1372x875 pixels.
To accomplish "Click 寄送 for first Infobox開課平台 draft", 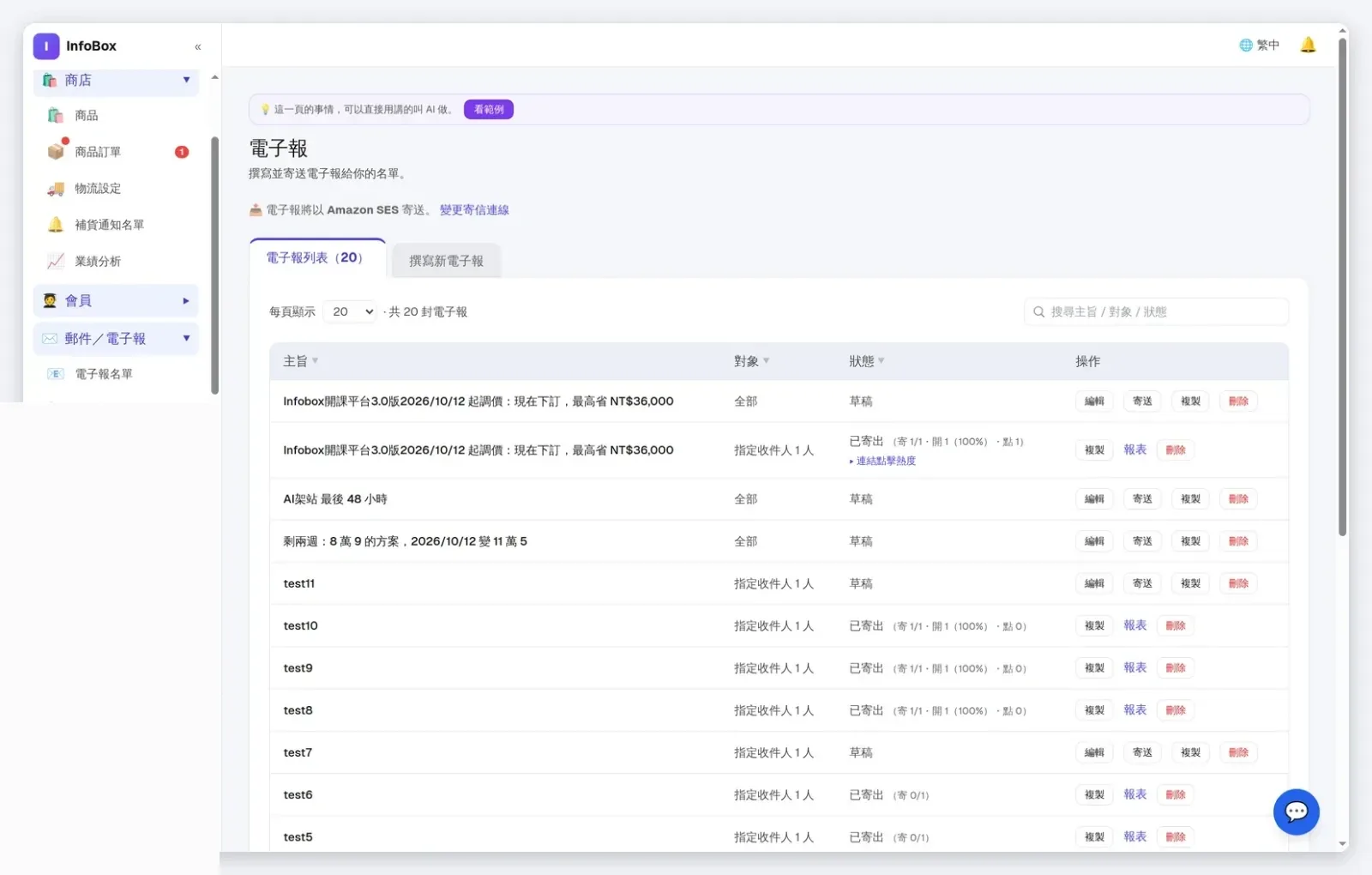I will pos(1142,401).
